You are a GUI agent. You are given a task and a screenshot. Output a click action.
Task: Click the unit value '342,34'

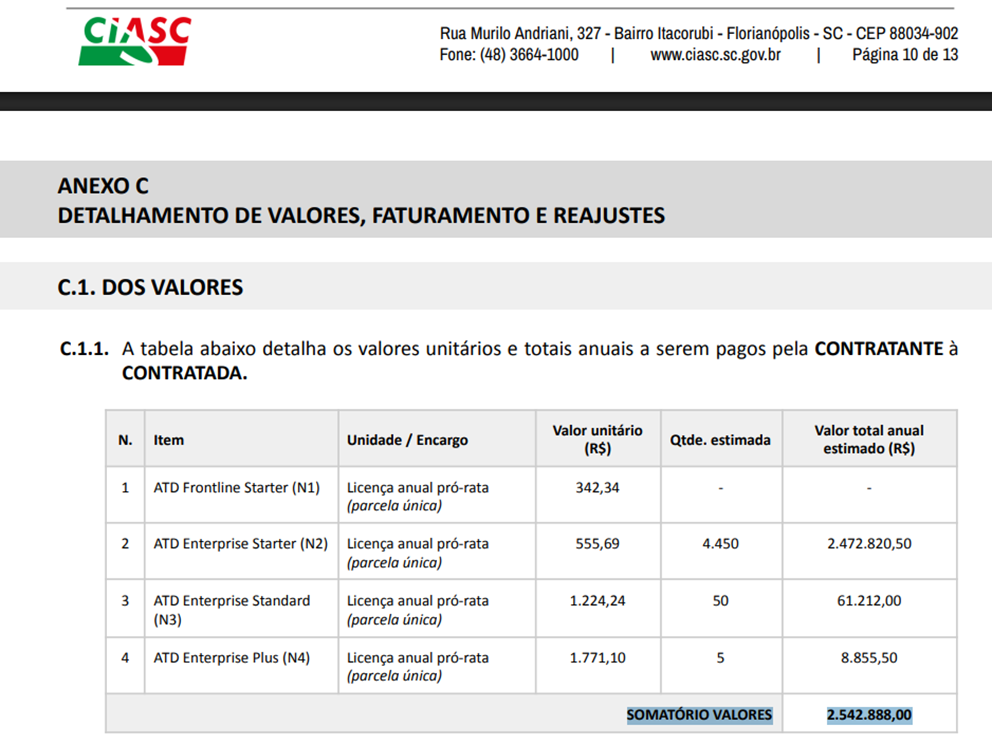point(597,488)
